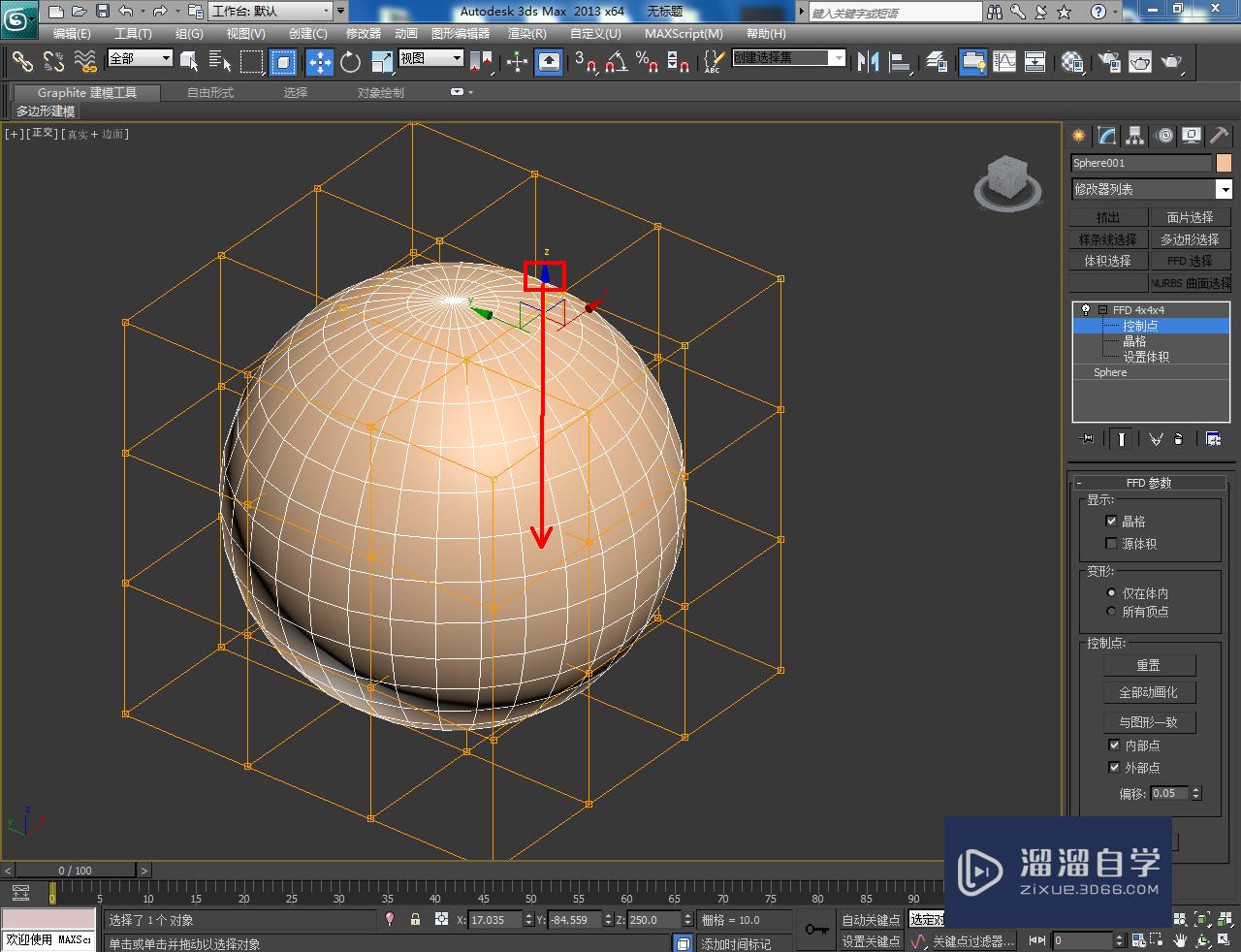
Task: Enable the 源体积 checkbox
Action: tap(1111, 544)
